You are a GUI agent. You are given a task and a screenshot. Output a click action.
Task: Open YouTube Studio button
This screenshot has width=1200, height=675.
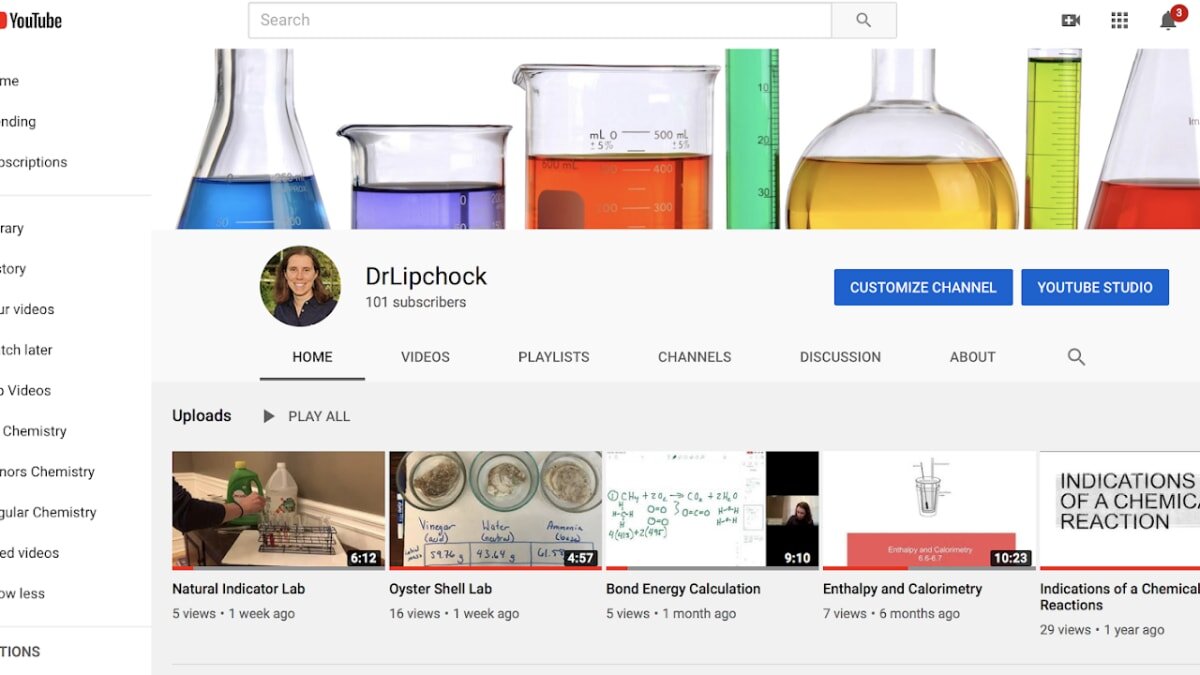(1095, 287)
